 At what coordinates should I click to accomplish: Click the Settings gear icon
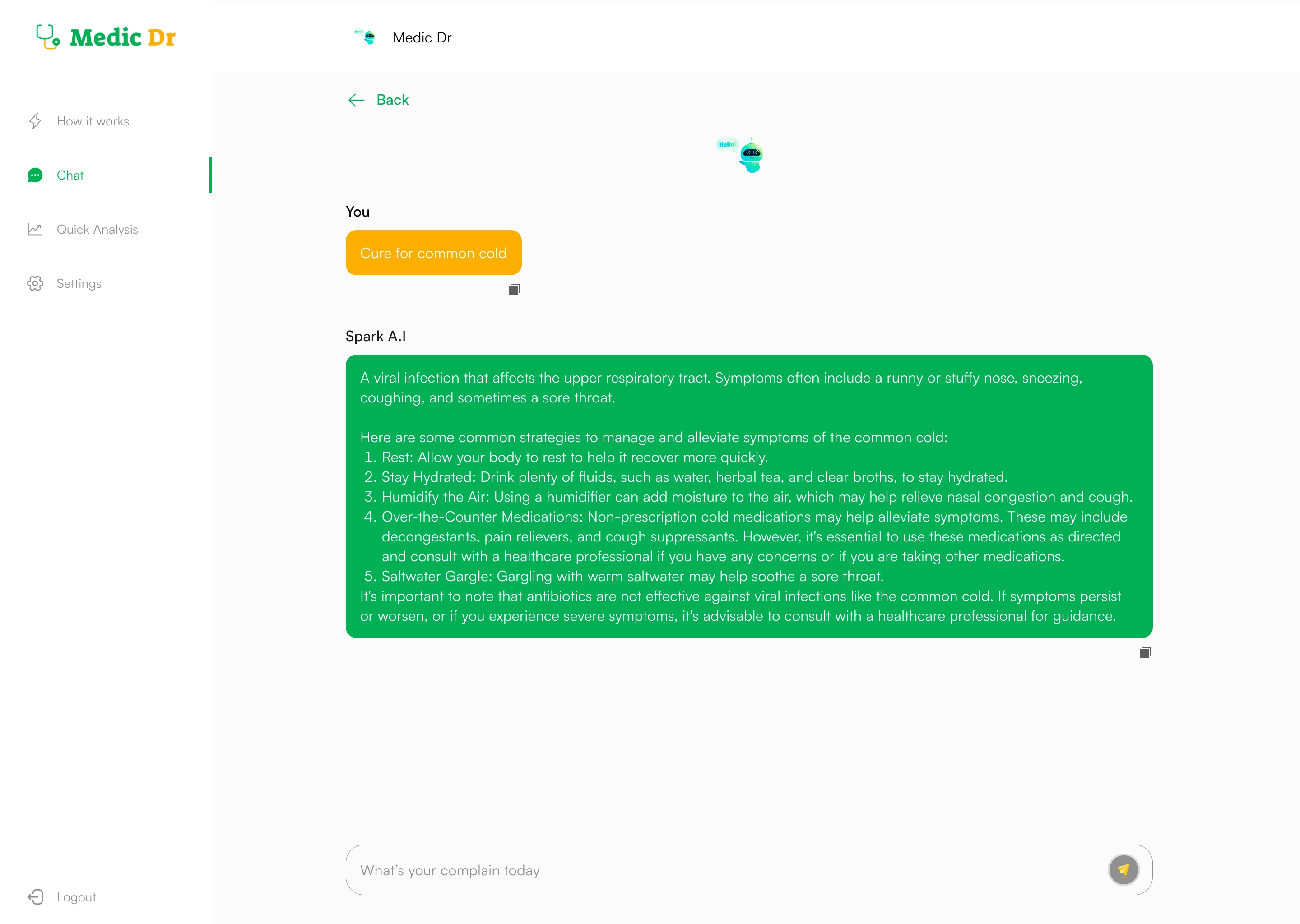pos(35,283)
